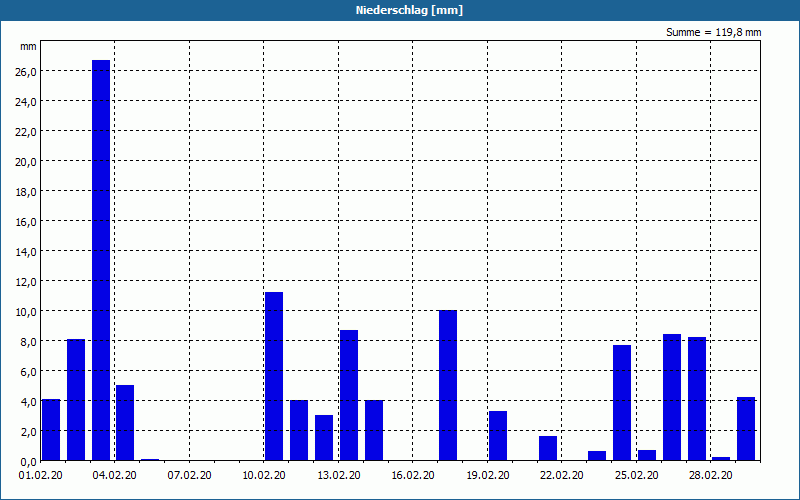Click the x-axis date '28.02.20'
800x500 pixels.
[x=710, y=475]
